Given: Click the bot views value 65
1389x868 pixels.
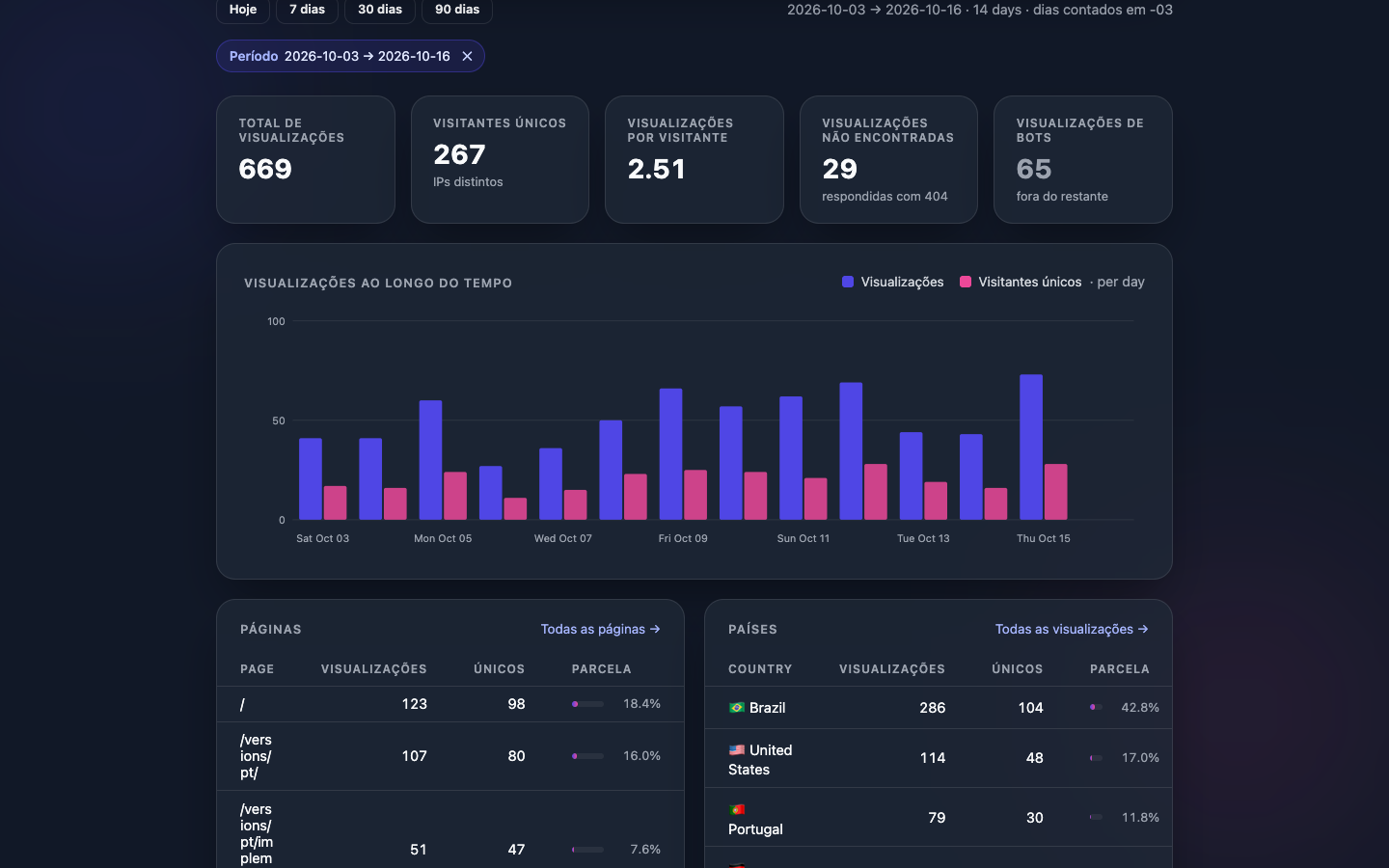Looking at the screenshot, I should 1034,169.
